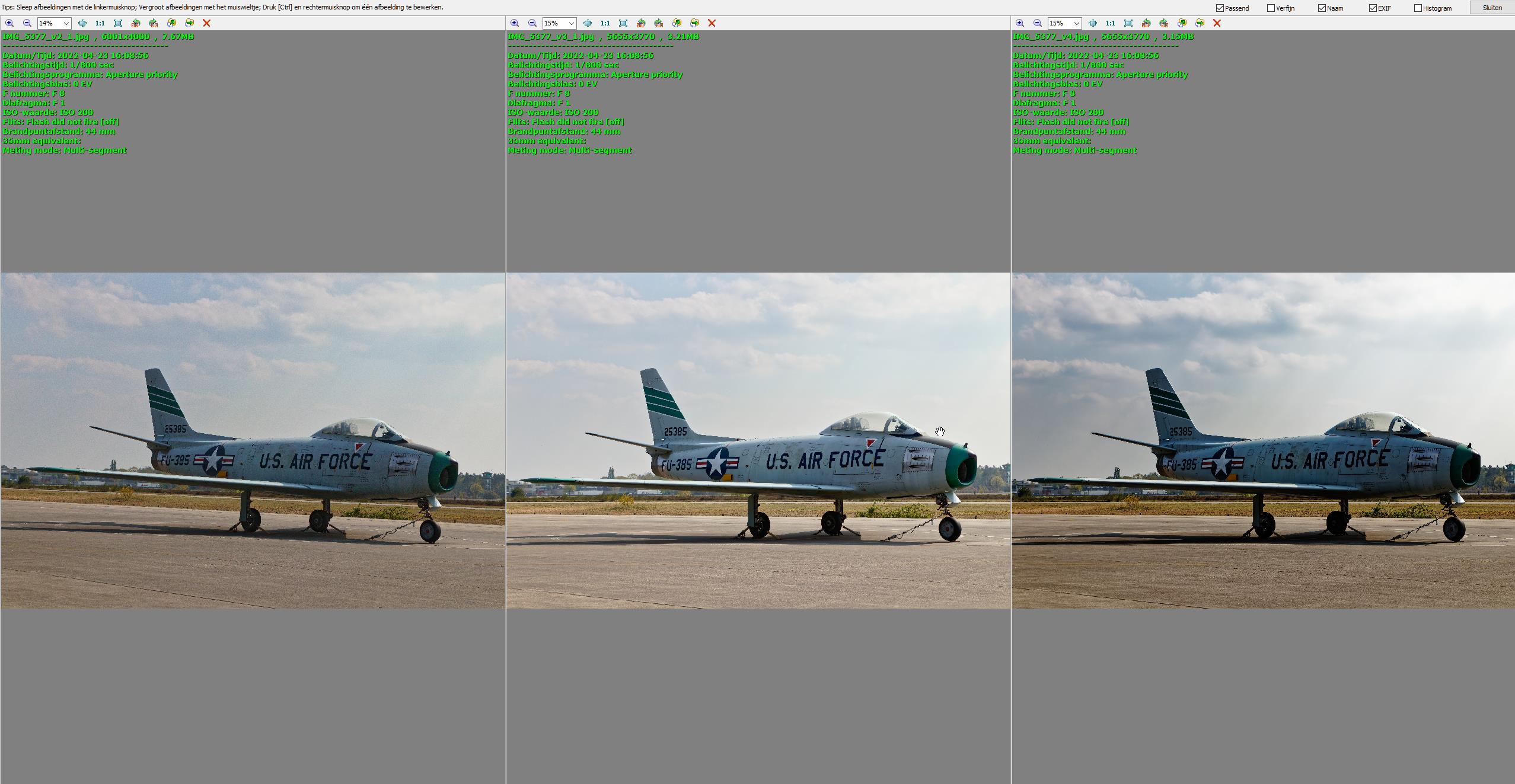Image resolution: width=1515 pixels, height=784 pixels.
Task: Set left panel to 1:1 actual size
Action: tap(100, 23)
